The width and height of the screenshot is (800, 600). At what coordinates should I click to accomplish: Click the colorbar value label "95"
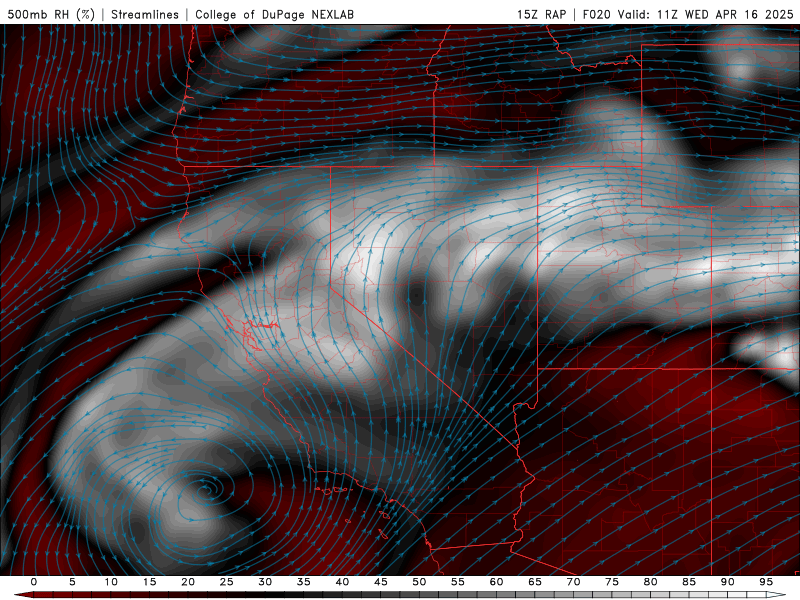coord(766,582)
